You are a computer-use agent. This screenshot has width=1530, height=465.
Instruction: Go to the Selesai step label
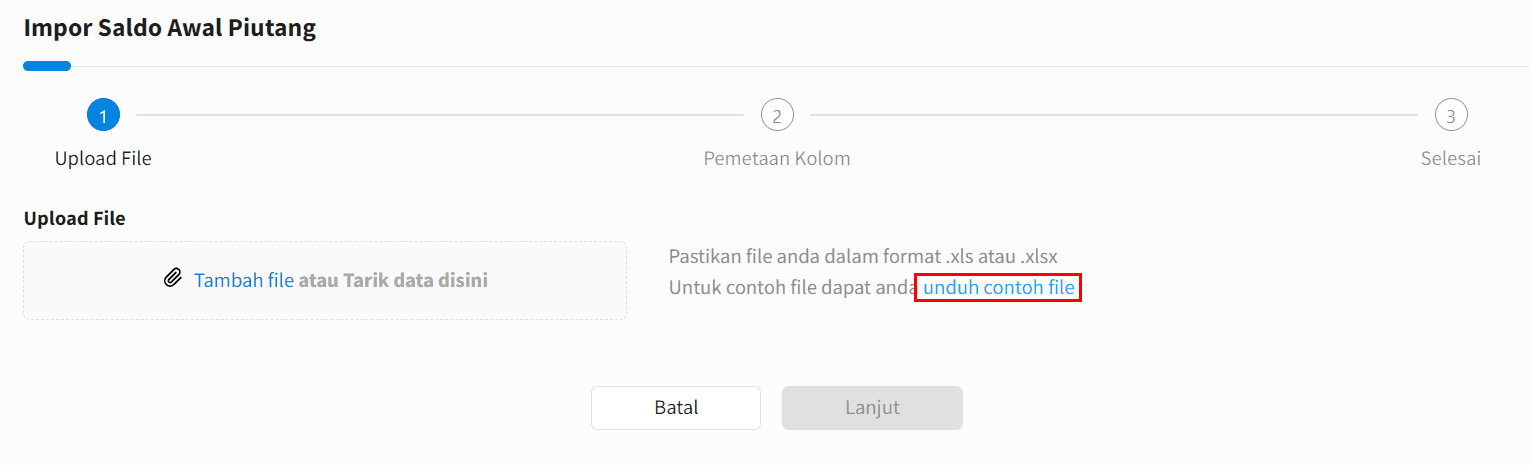pos(1451,159)
